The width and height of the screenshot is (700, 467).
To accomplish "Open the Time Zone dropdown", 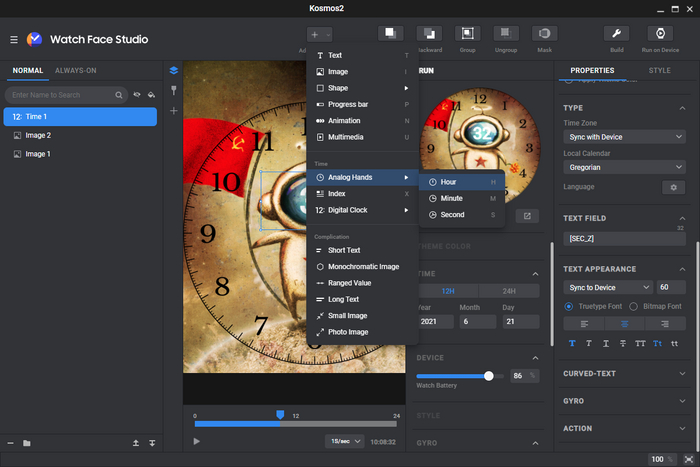I will [x=623, y=136].
